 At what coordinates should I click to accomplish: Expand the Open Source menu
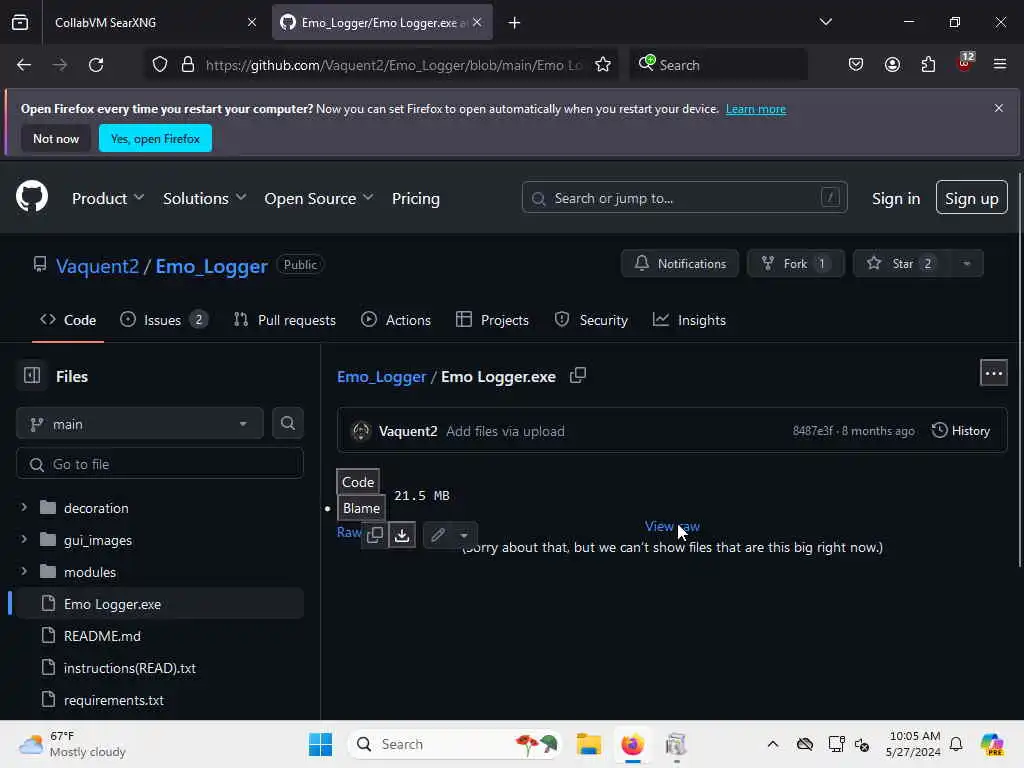point(319,198)
